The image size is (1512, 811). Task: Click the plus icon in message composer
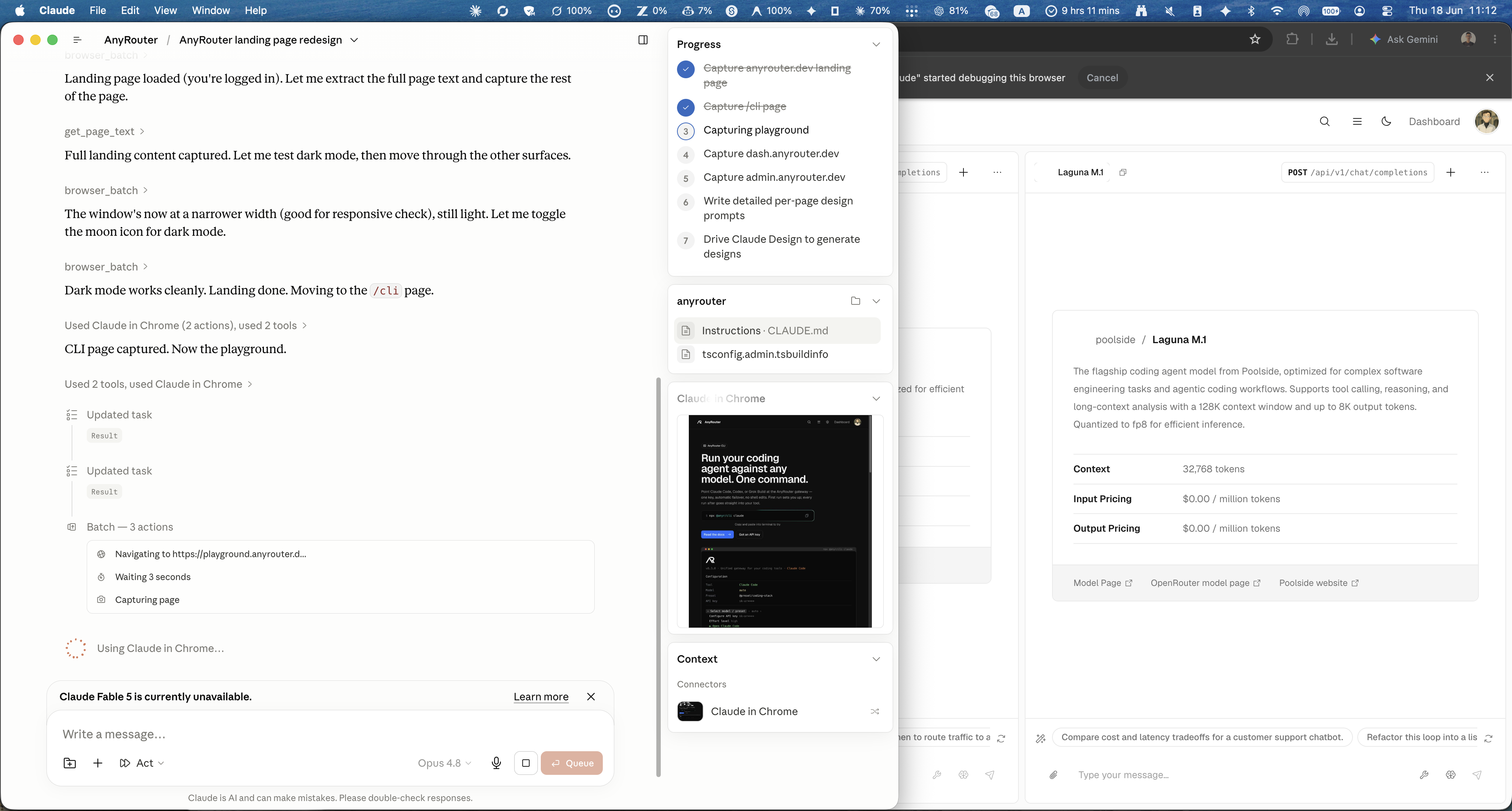coord(98,763)
